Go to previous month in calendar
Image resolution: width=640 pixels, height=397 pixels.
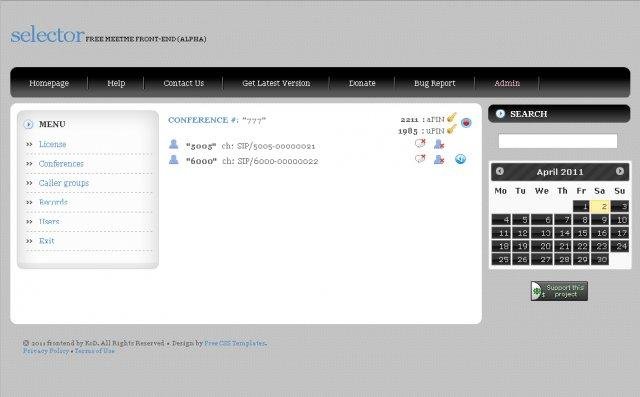tap(500, 171)
